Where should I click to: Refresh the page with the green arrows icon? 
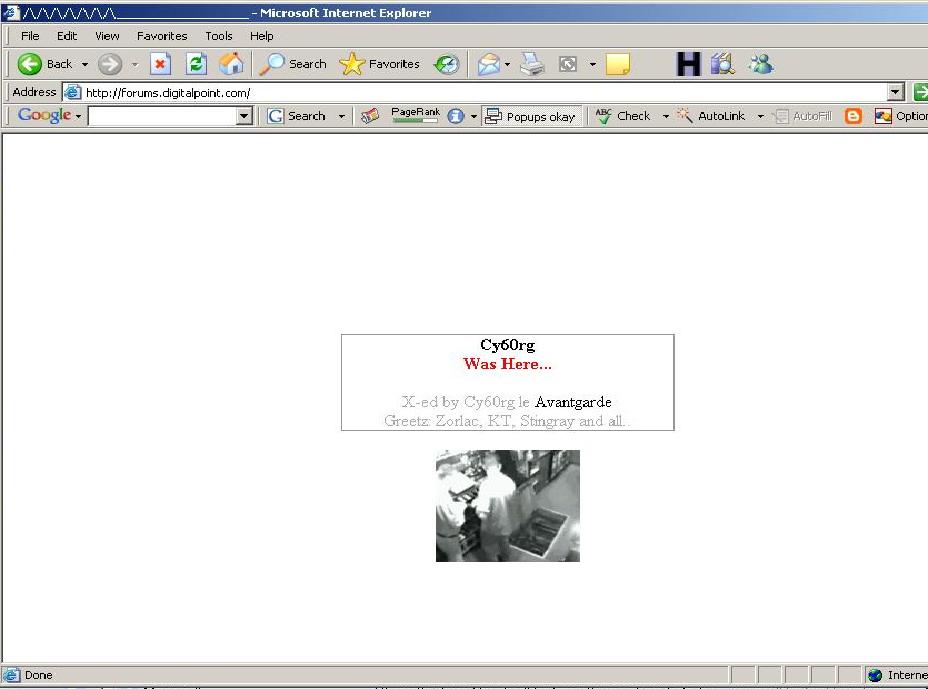click(196, 64)
